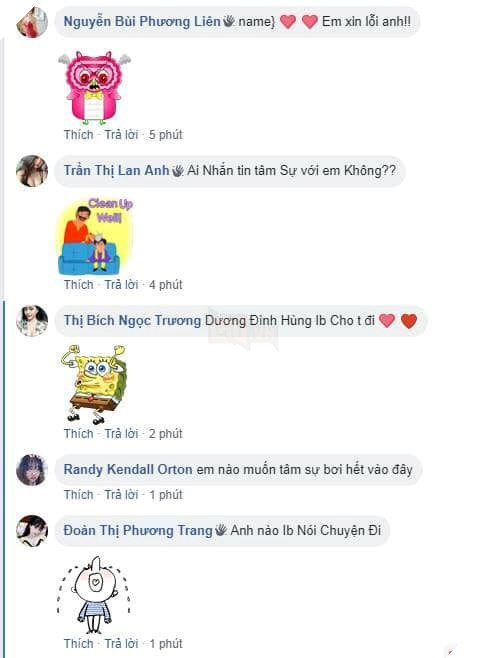Image resolution: width=486 pixels, height=658 pixels.
Task: Visit Randy Kendall Orton's profile link
Action: (x=128, y=469)
